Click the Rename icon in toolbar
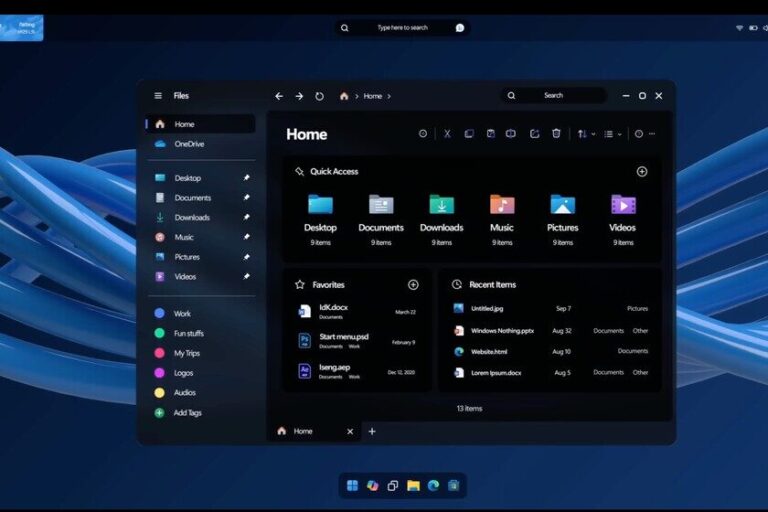 pyautogui.click(x=511, y=133)
